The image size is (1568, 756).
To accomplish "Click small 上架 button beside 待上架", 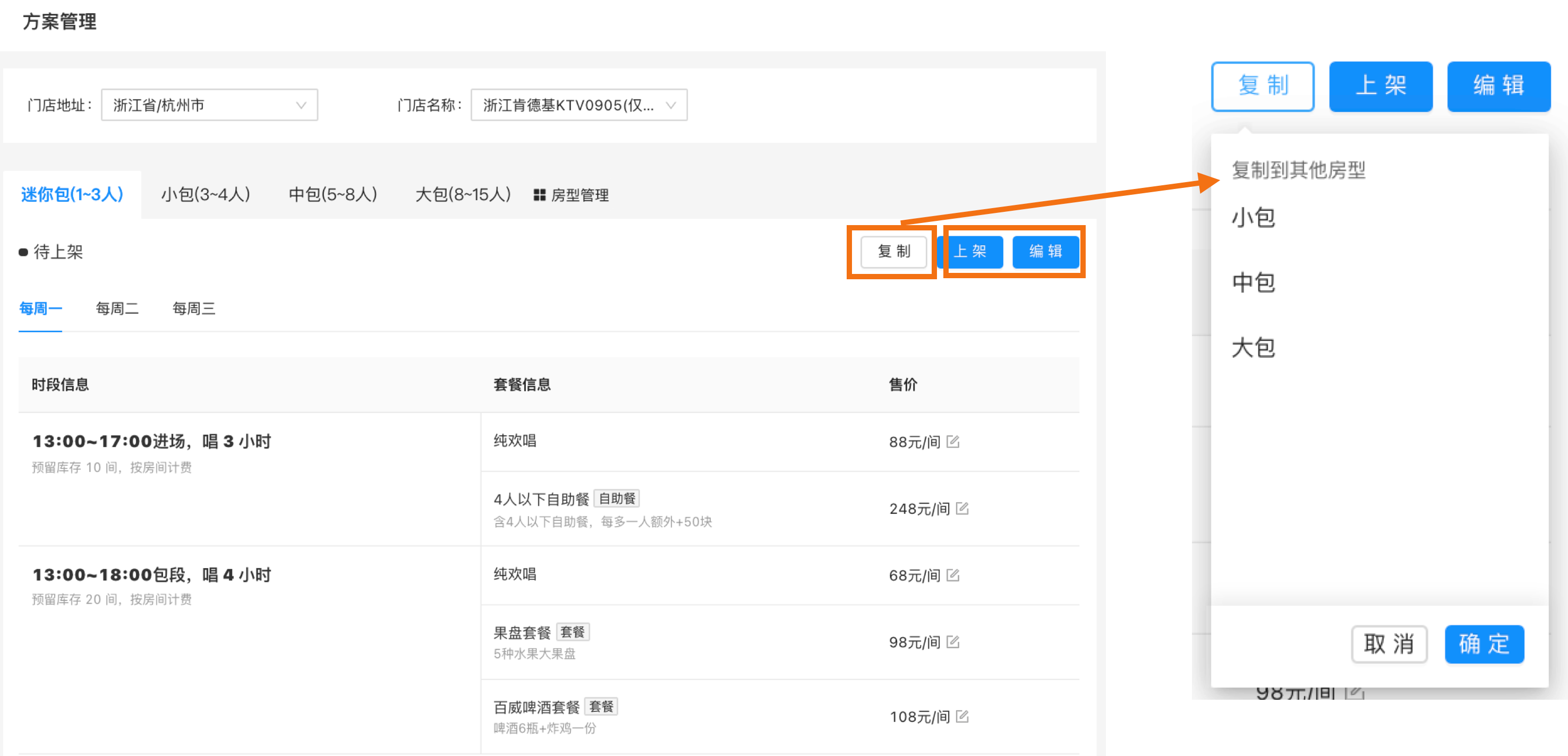I will 970,252.
